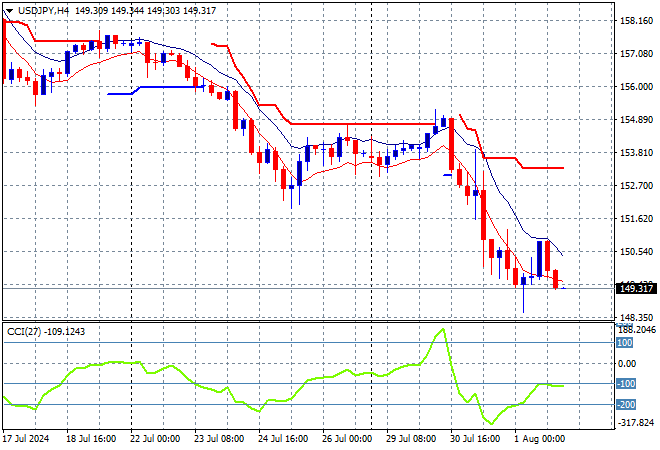Click the 17 Jul 2024 date label
The height and width of the screenshot is (450, 660).
25,438
